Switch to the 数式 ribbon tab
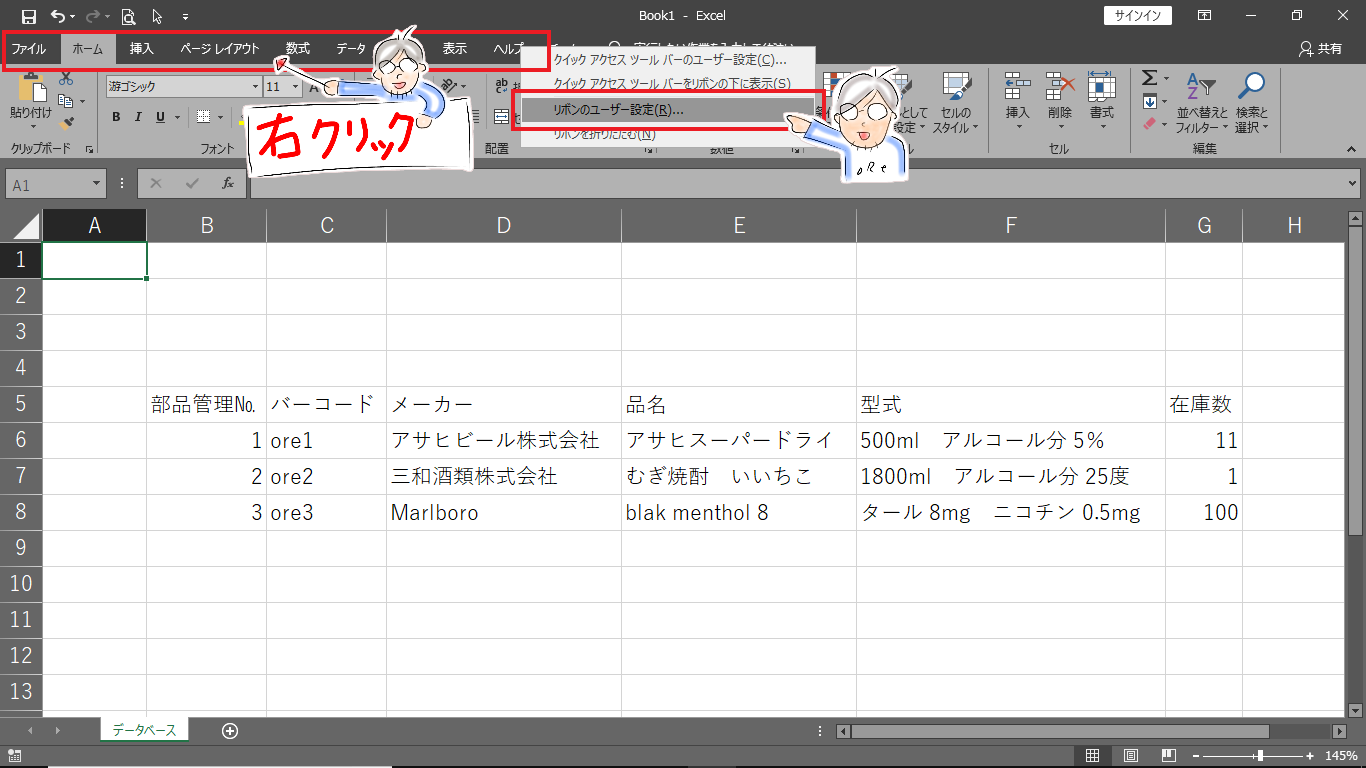This screenshot has height=768, width=1366. point(298,48)
